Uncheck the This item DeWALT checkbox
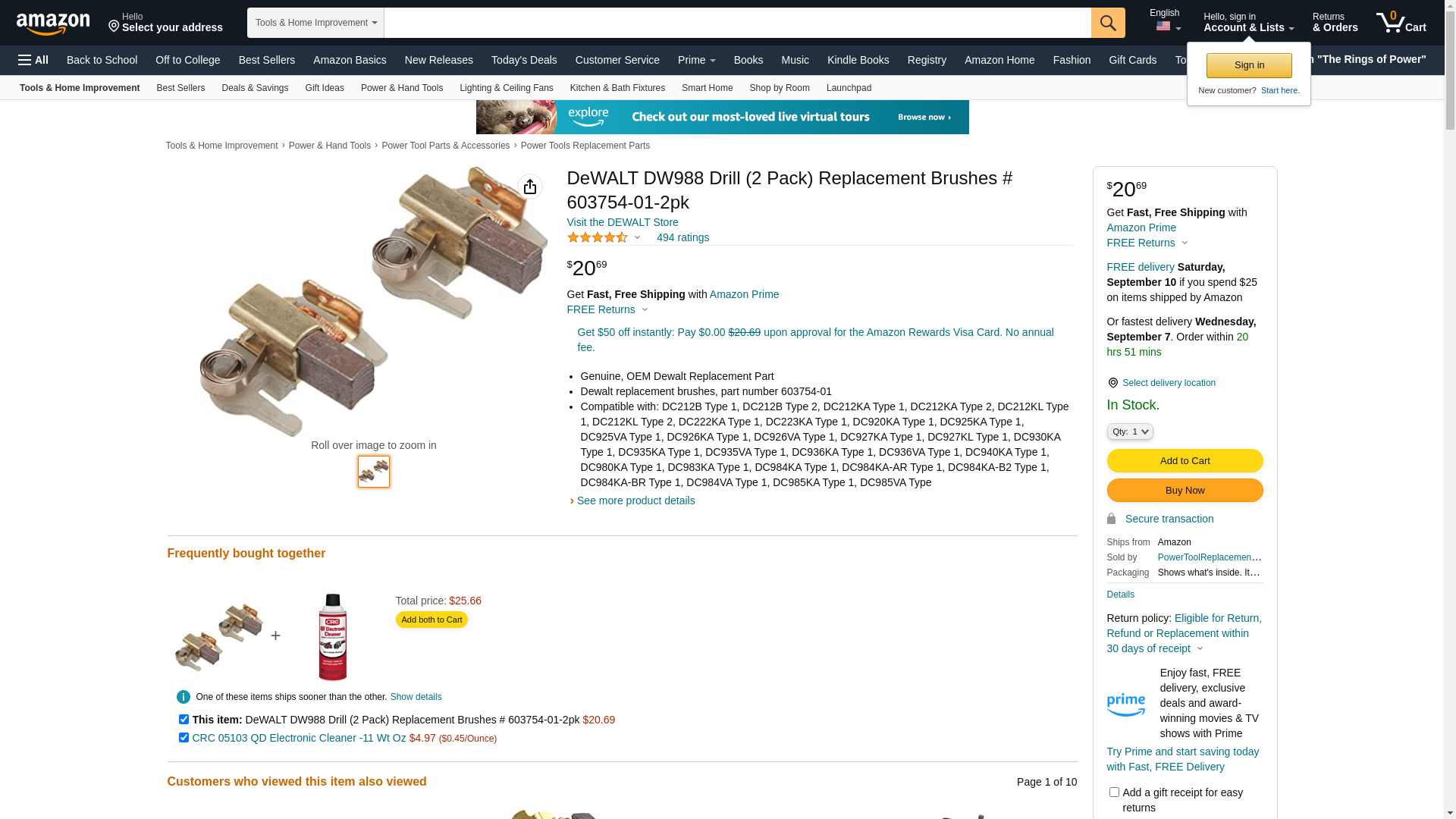 (x=184, y=719)
